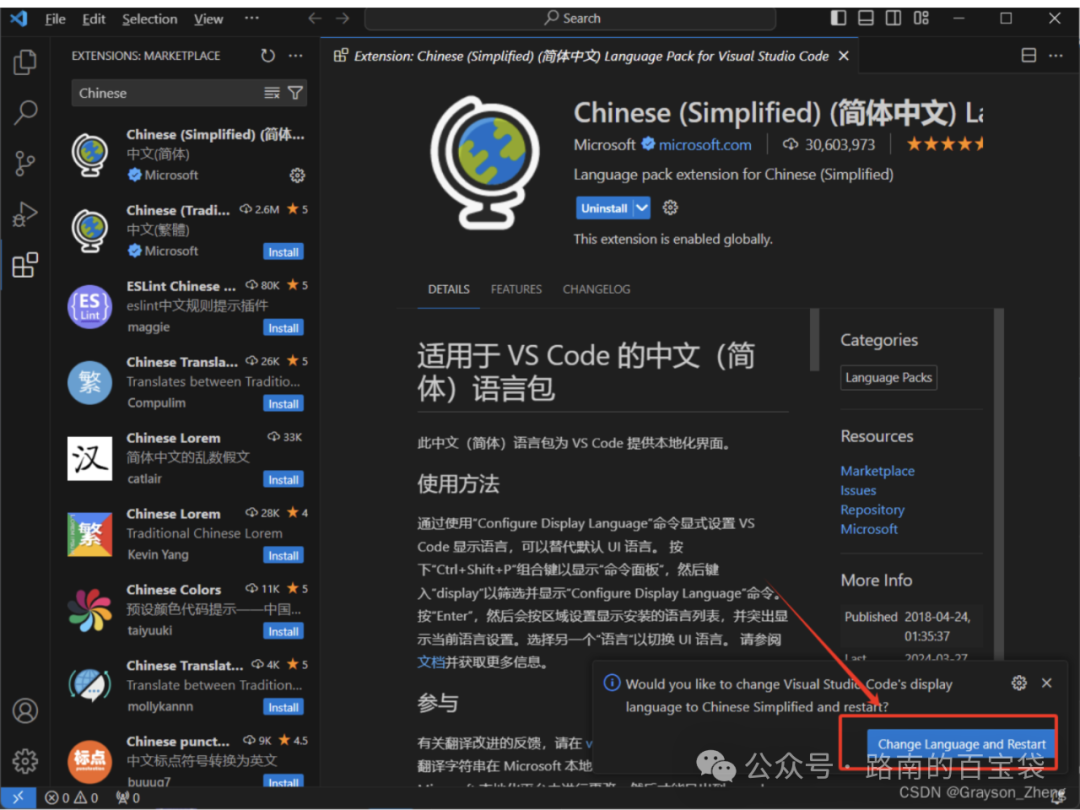Refresh the extensions marketplace list
The width and height of the screenshot is (1080, 810).
click(268, 56)
